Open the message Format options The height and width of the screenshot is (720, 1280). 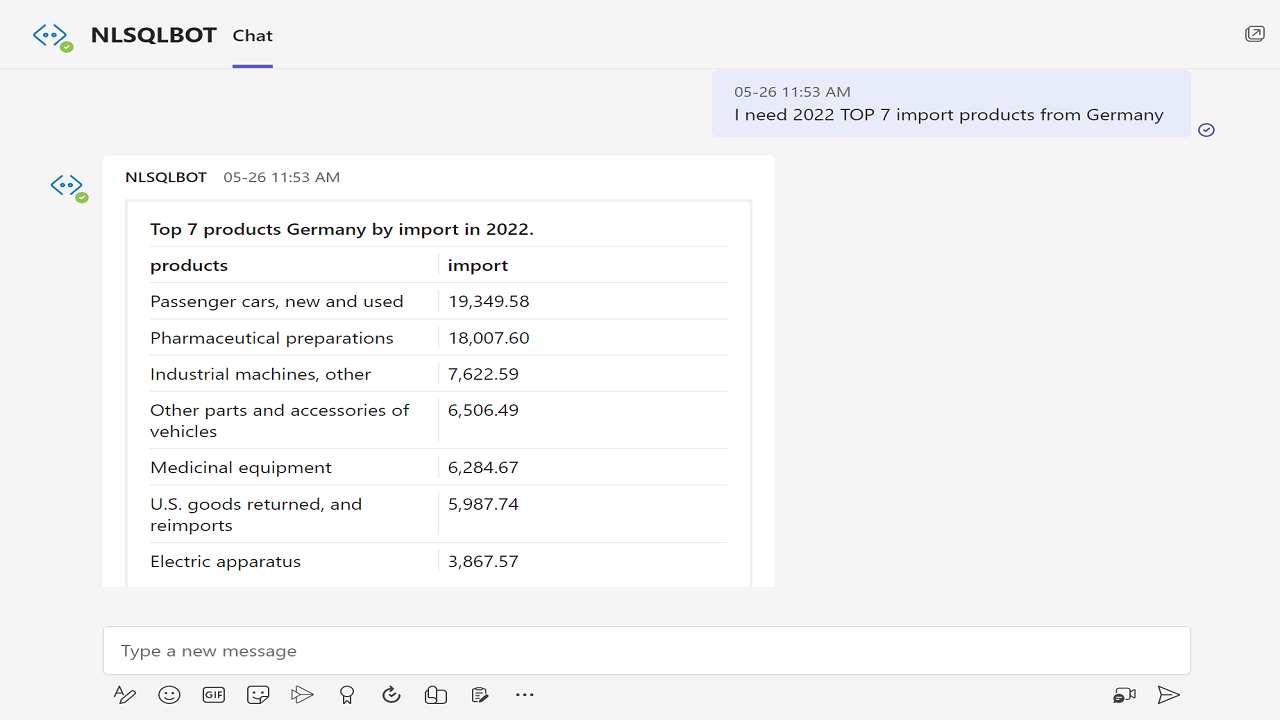pyautogui.click(x=124, y=695)
